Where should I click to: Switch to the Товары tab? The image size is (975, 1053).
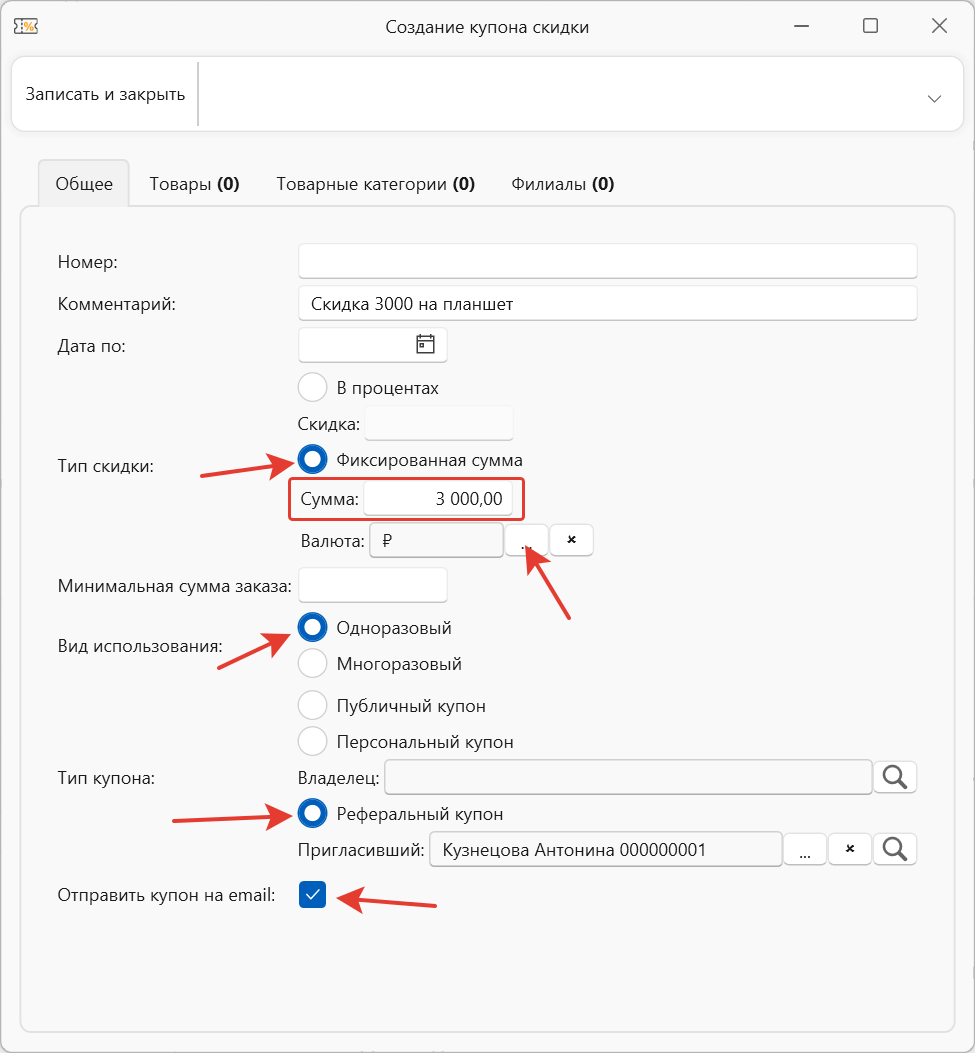(x=194, y=184)
